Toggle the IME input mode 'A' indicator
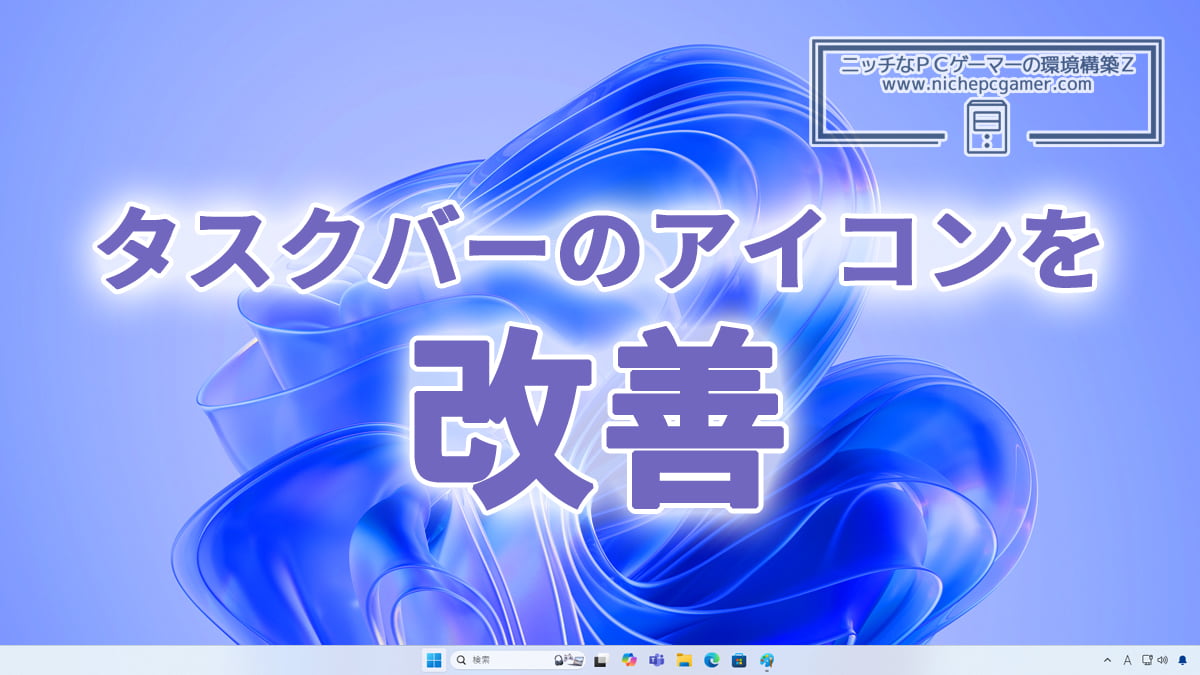Viewport: 1200px width, 675px height. point(1127,660)
